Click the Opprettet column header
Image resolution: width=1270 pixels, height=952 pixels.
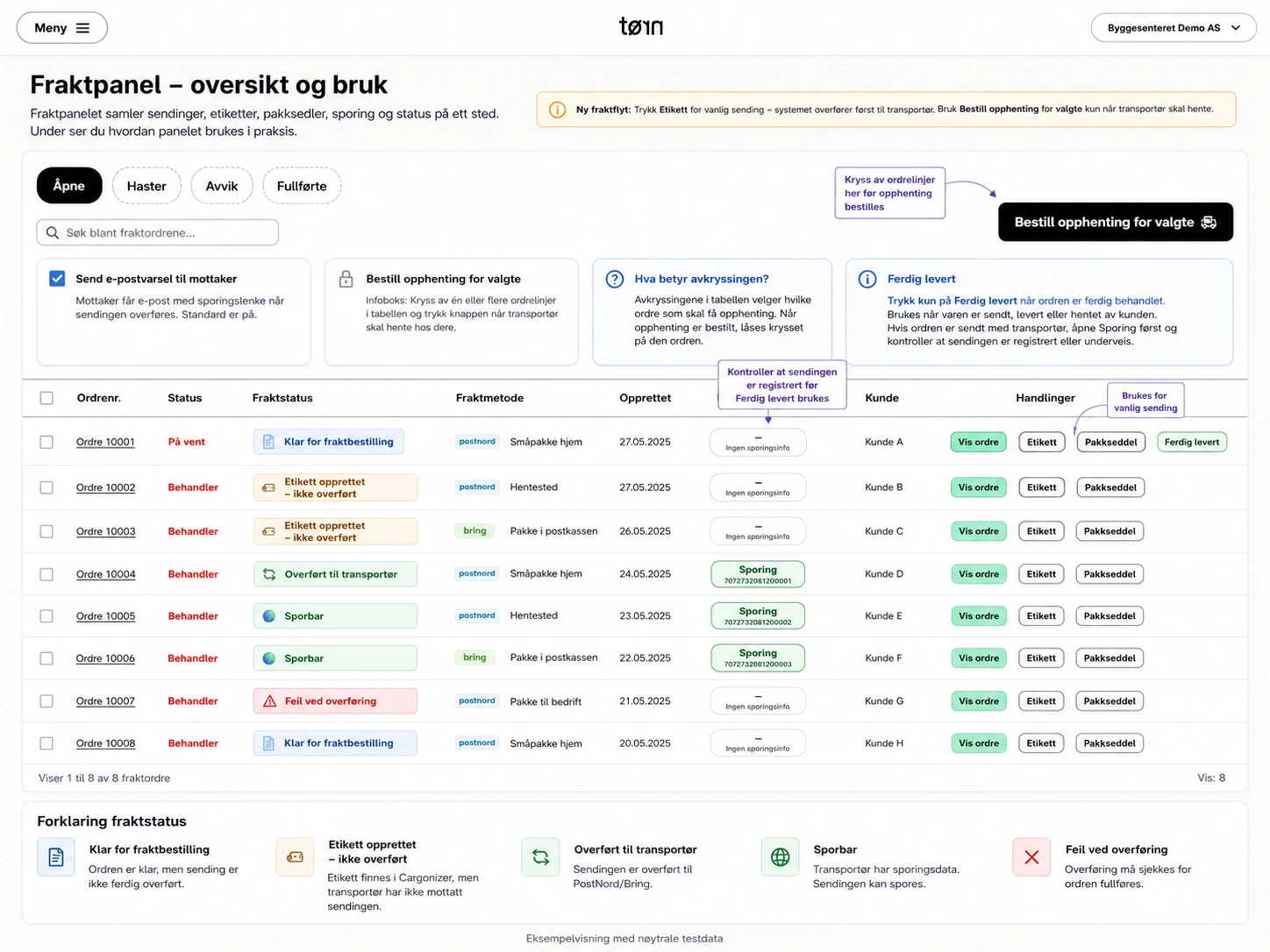pos(646,398)
